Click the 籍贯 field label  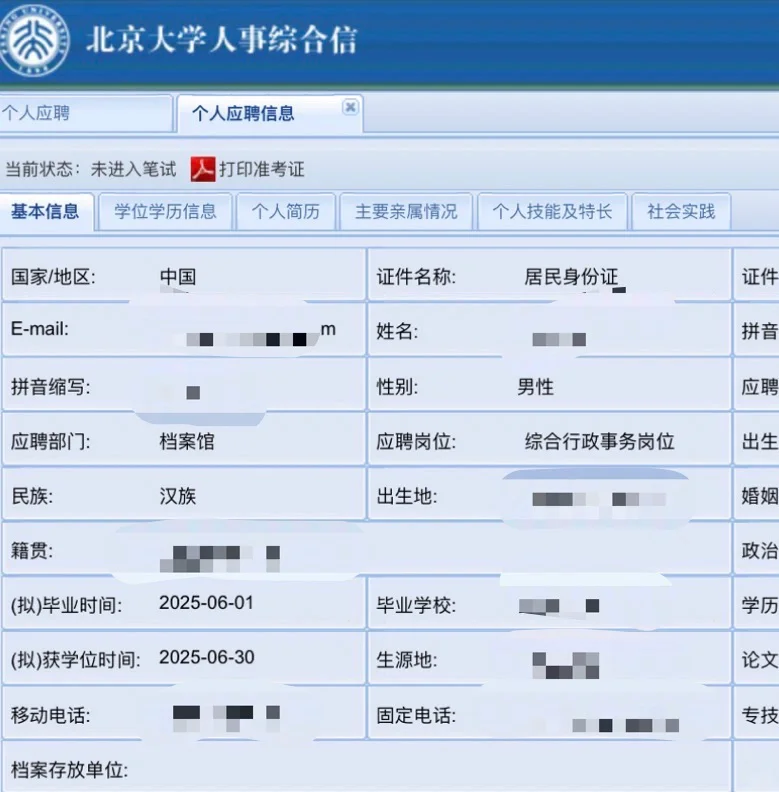[32, 551]
